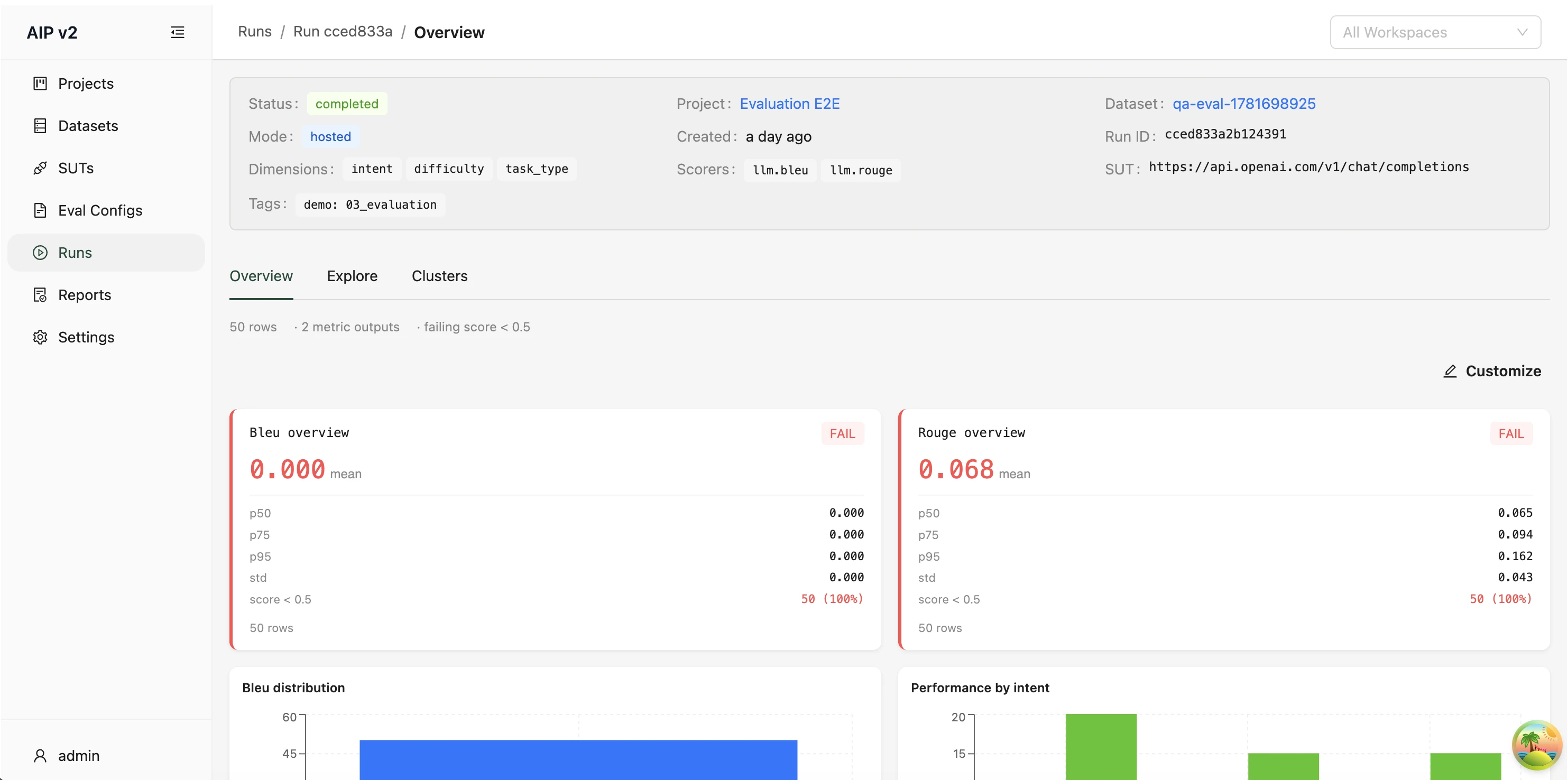Click the difficulty dimension tag
The image size is (1568, 780).
pos(449,169)
